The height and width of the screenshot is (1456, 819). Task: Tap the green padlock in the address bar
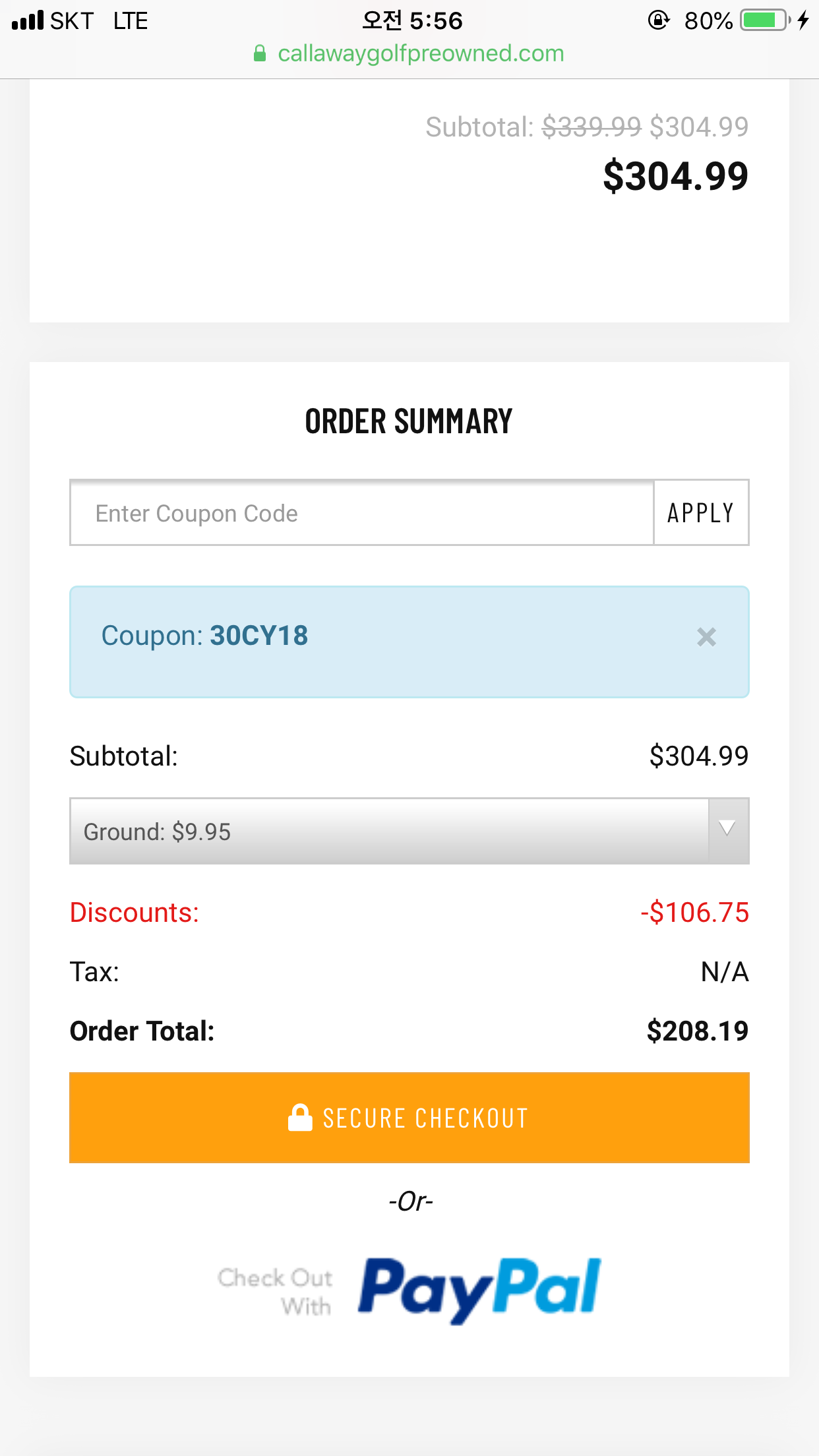coord(260,53)
